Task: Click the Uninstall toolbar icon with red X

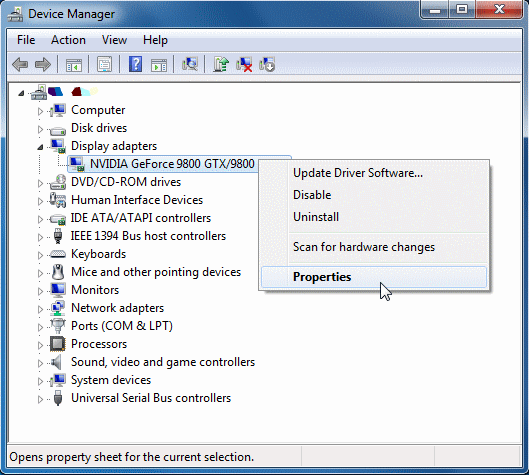Action: [244, 64]
